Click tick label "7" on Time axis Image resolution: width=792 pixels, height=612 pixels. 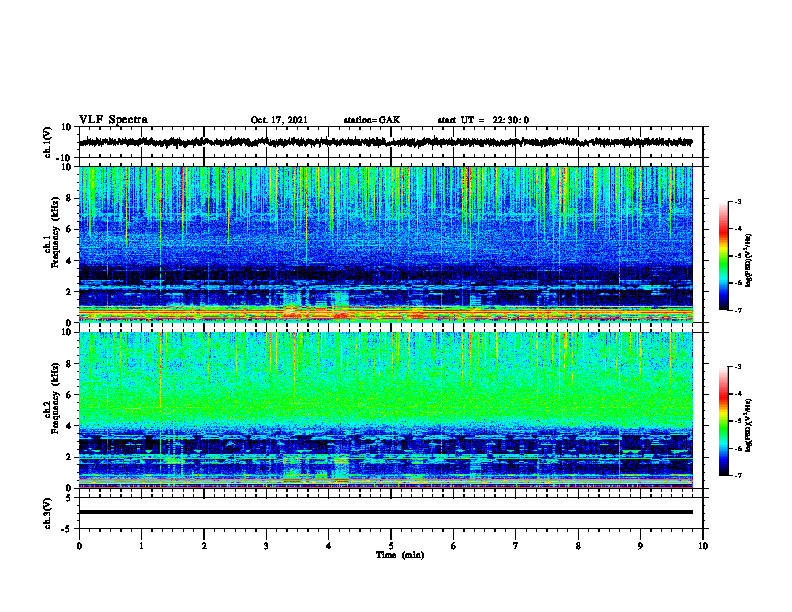pyautogui.click(x=516, y=546)
